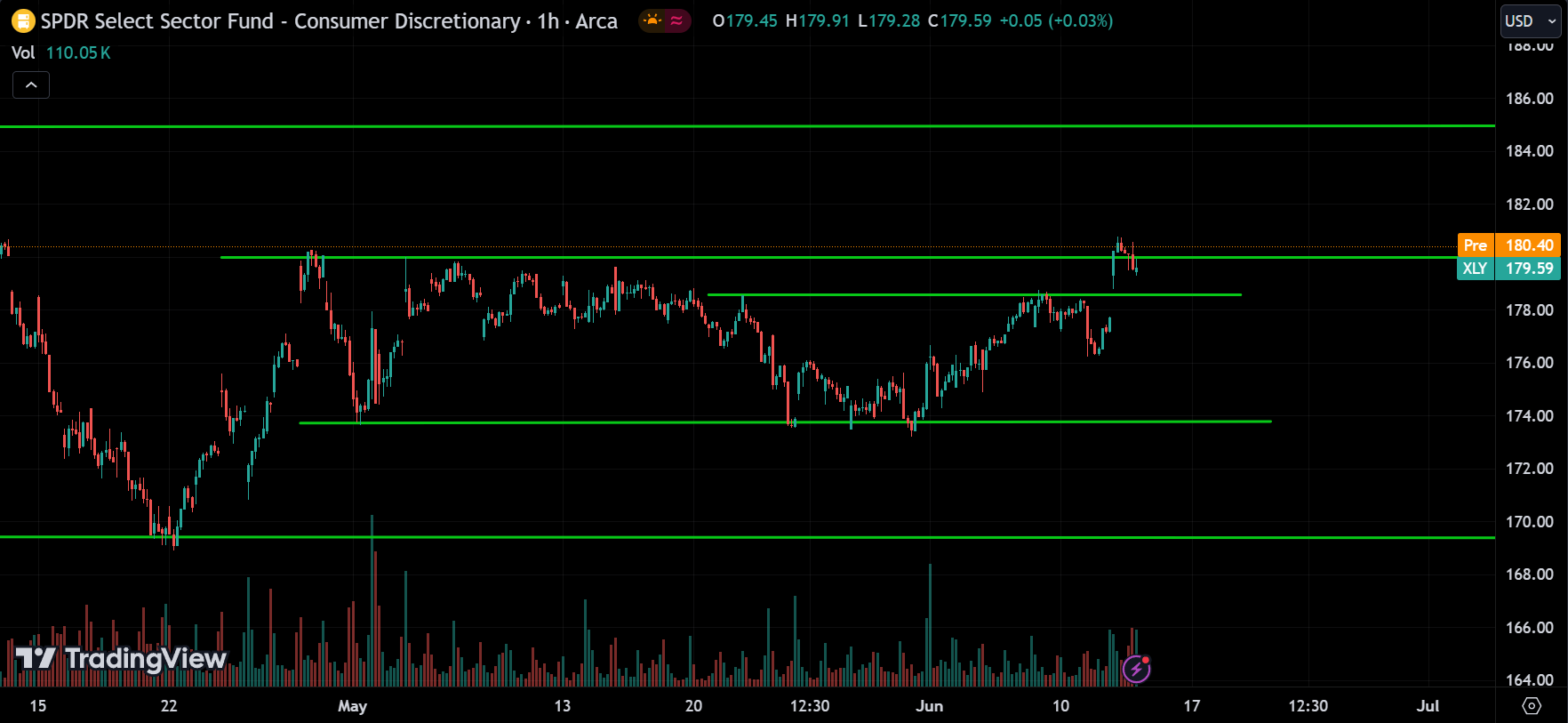Click the 178.00 price axis label
1568x723 pixels.
1530,310
